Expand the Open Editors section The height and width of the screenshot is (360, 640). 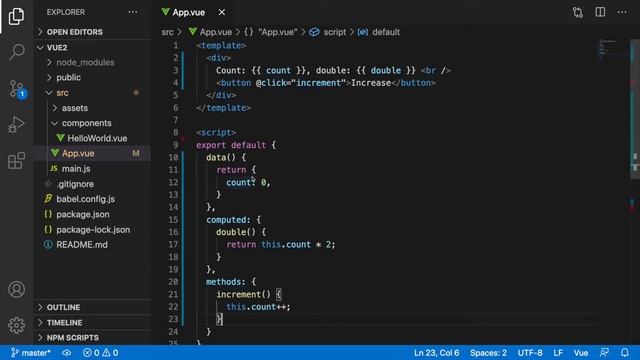93,32
